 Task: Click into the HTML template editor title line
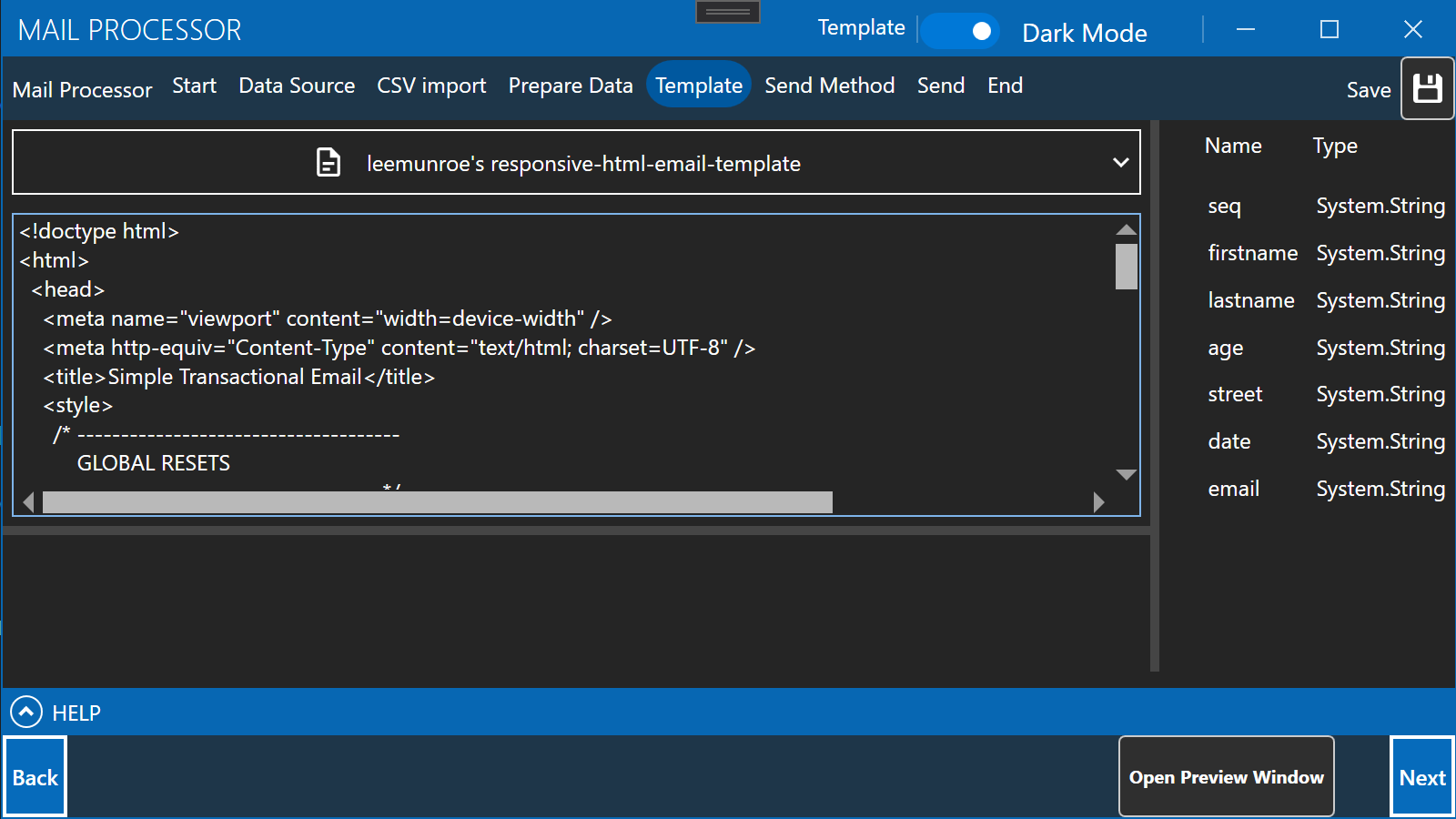tap(239, 377)
